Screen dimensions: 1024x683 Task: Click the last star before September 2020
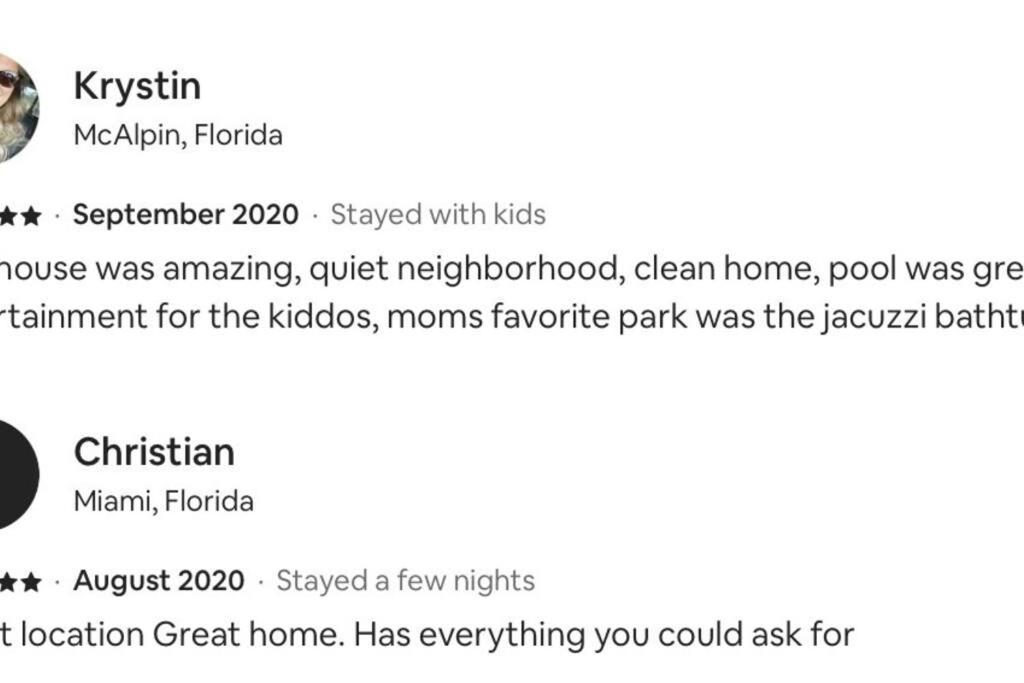(31, 215)
